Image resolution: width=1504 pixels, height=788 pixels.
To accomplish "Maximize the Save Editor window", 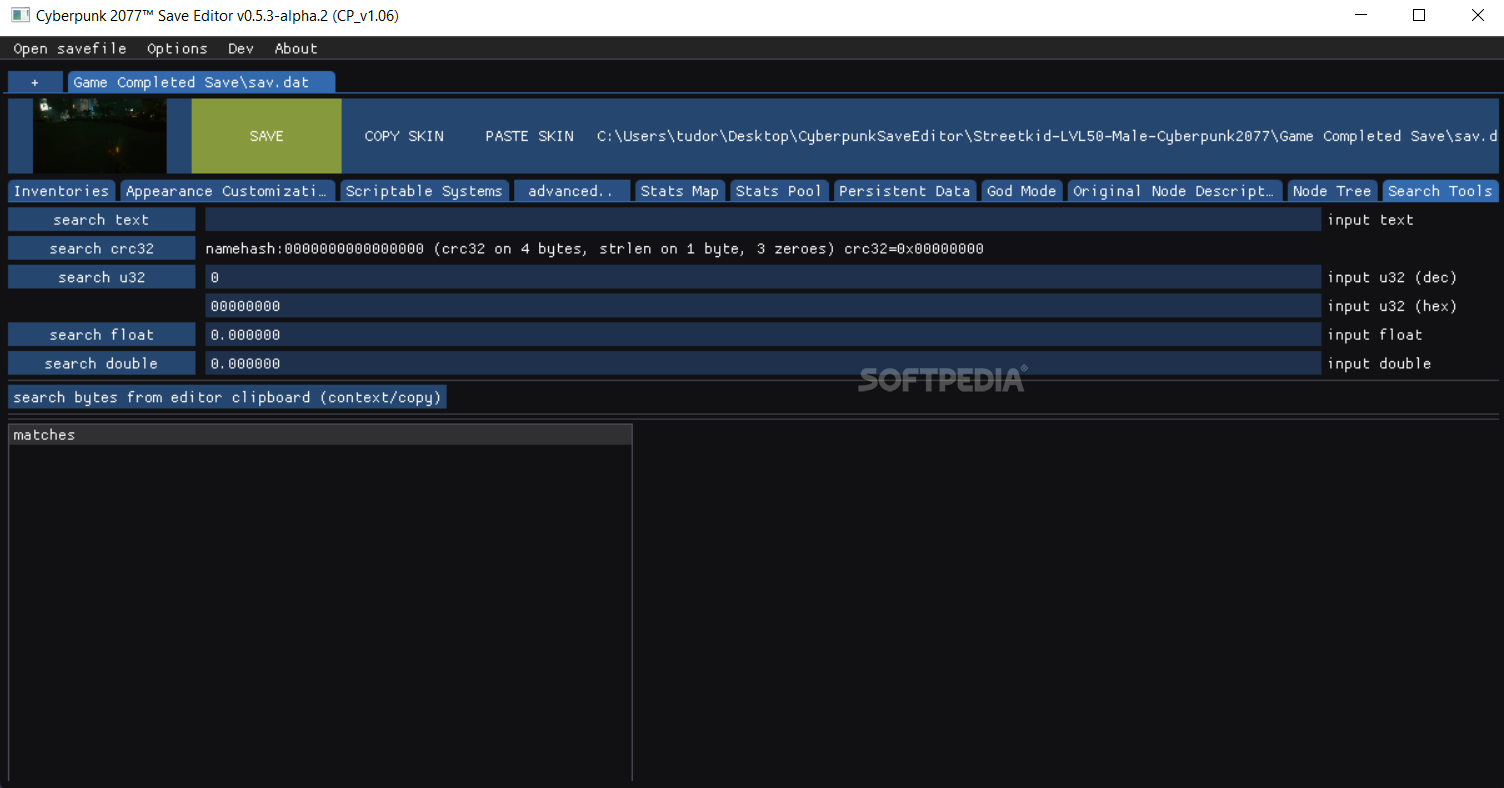I will pyautogui.click(x=1419, y=15).
